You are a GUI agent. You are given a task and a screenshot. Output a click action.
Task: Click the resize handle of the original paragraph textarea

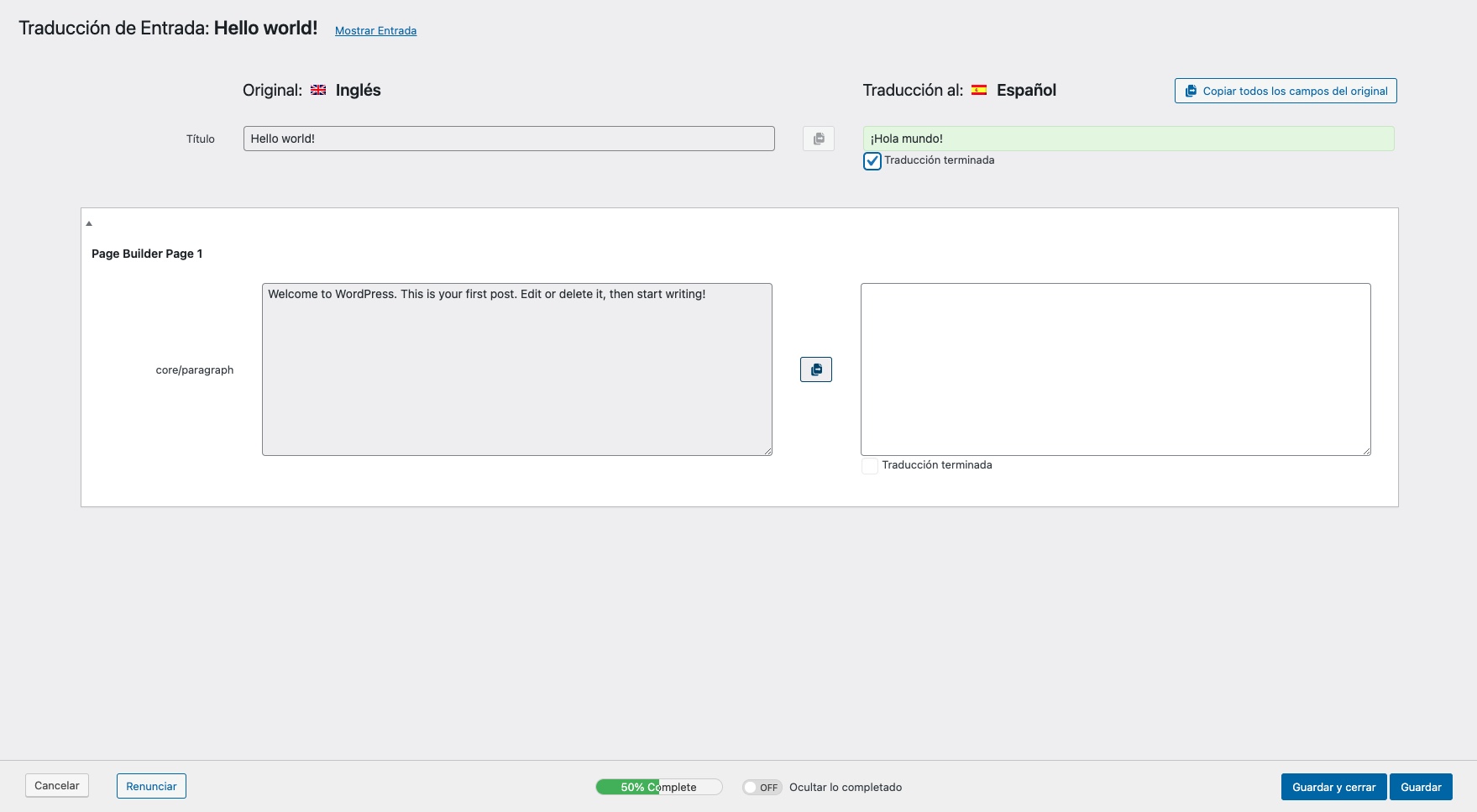pyautogui.click(x=767, y=451)
